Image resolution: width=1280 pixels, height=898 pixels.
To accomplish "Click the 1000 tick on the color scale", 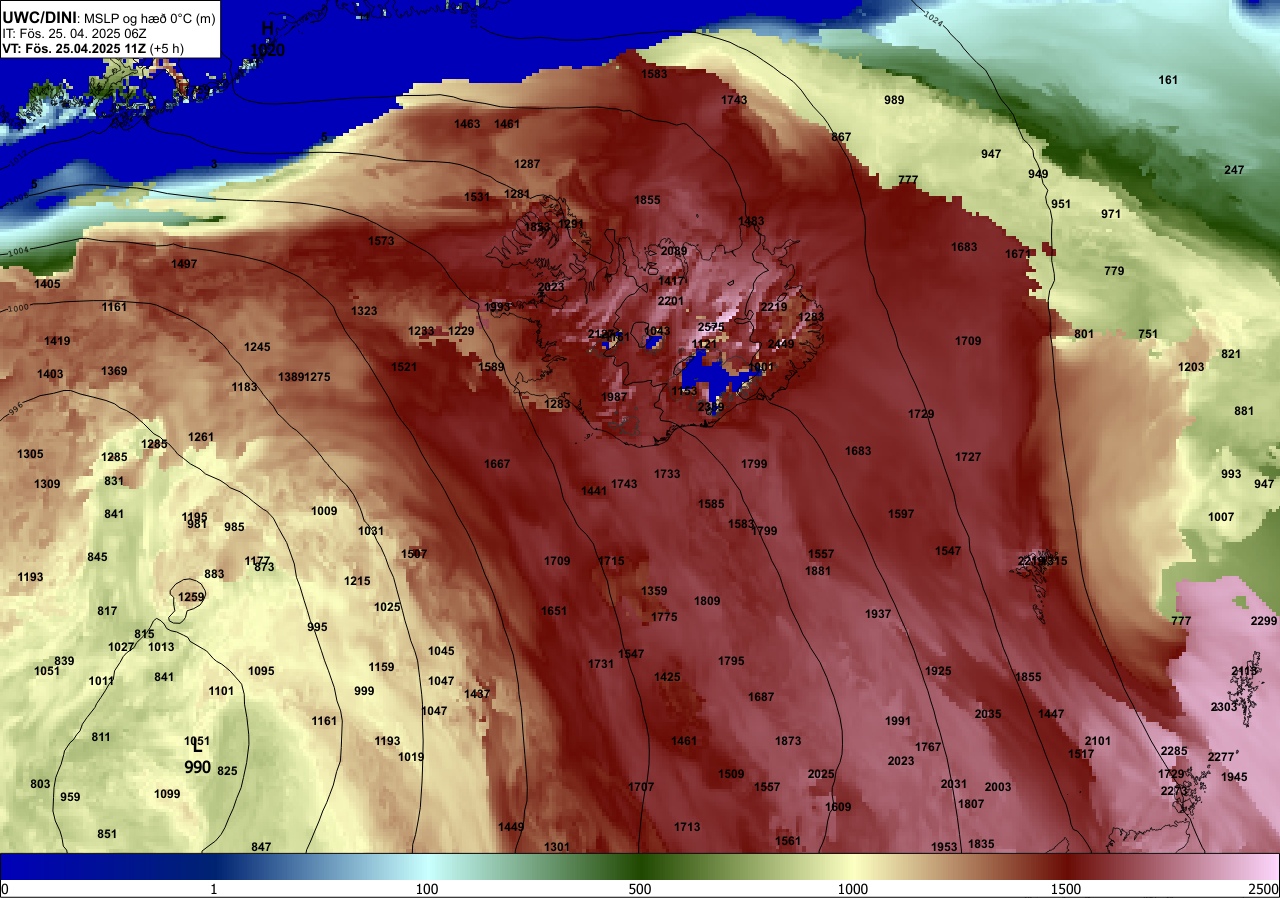I will [852, 889].
